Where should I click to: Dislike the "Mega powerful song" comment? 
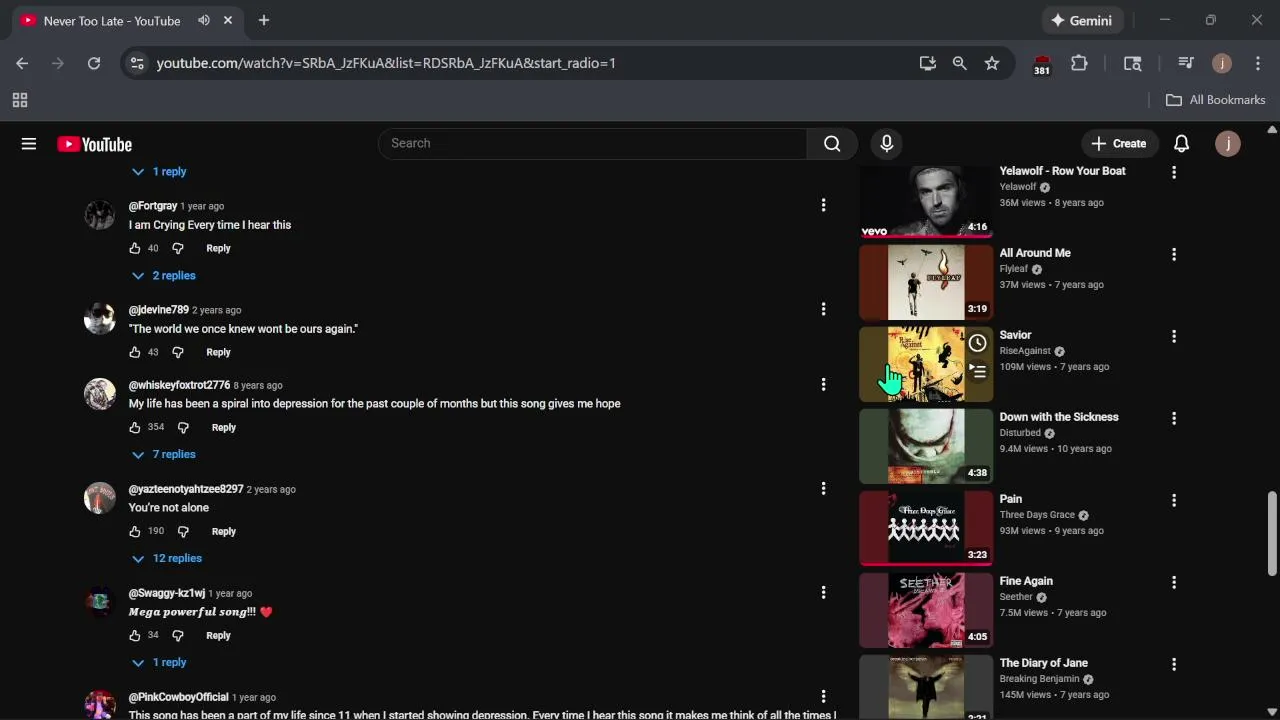(178, 635)
